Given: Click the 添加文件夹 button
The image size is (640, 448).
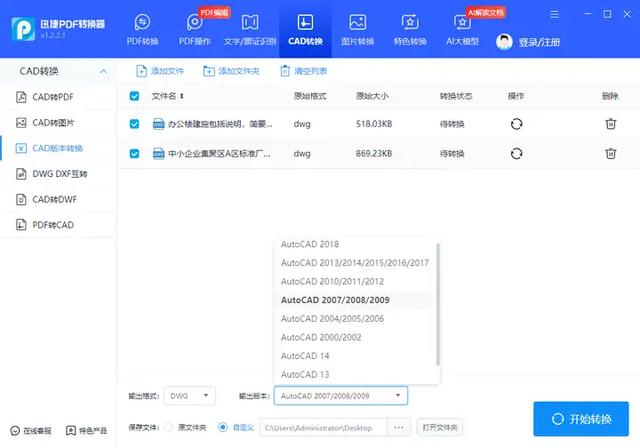Looking at the screenshot, I should coord(231,71).
